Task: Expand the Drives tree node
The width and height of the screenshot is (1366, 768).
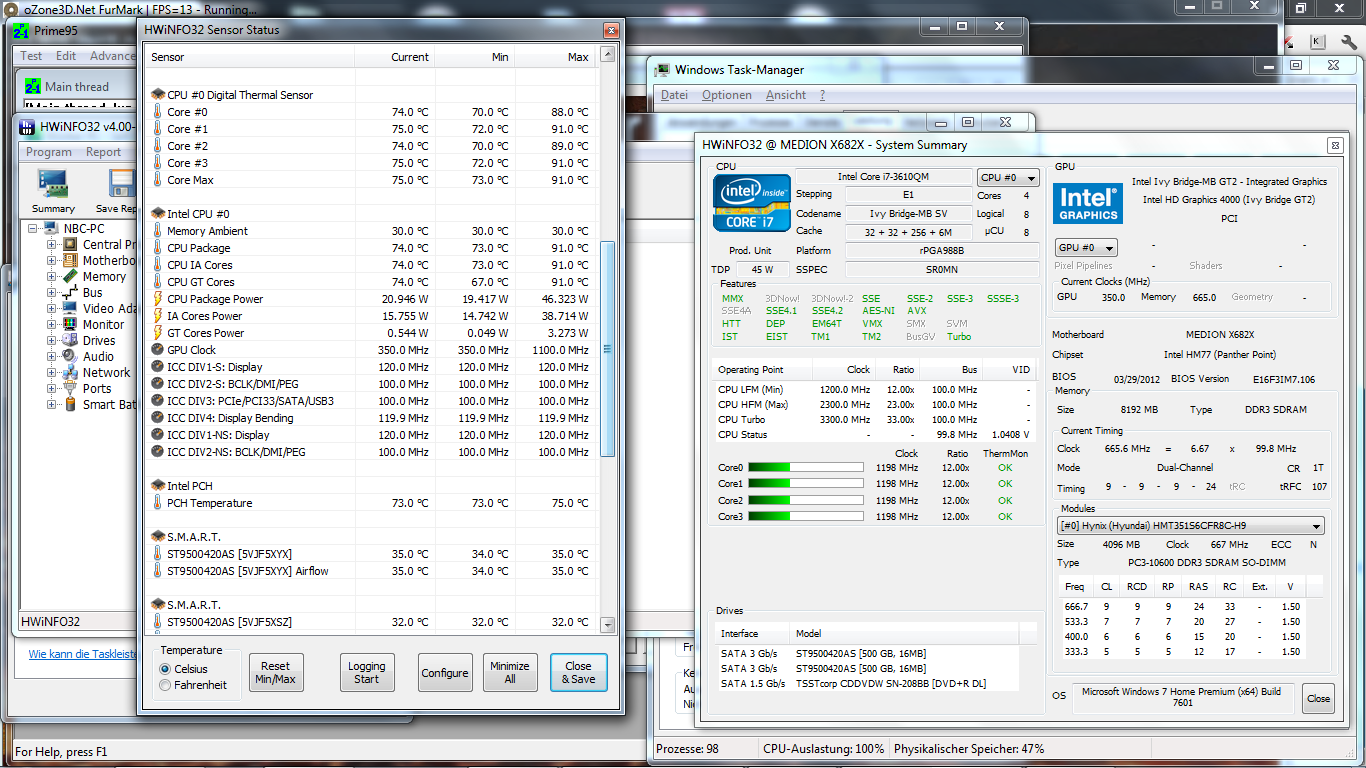Action: (x=52, y=340)
